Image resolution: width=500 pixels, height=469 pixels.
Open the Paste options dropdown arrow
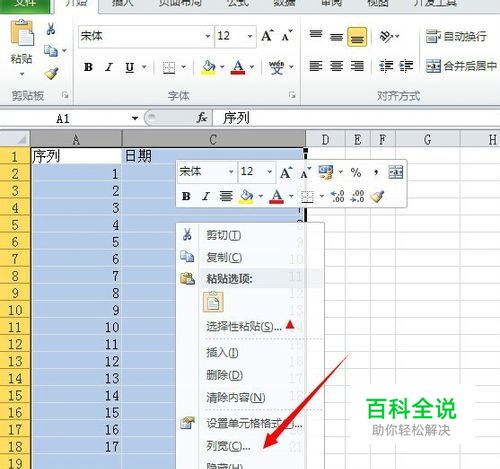(x=22, y=74)
